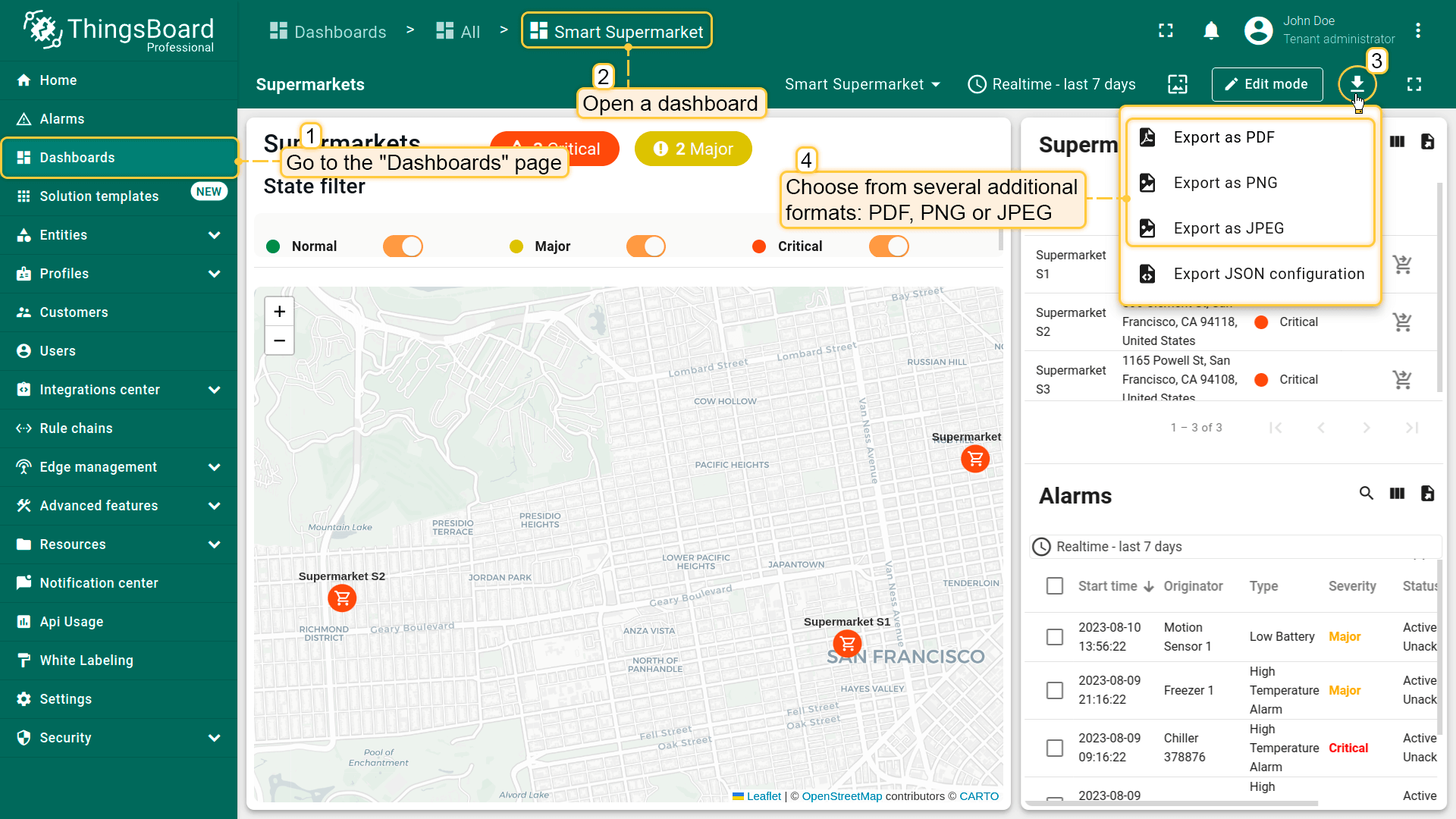This screenshot has height=819, width=1456.
Task: Click columns icon in Alarms widget
Action: 1397,494
